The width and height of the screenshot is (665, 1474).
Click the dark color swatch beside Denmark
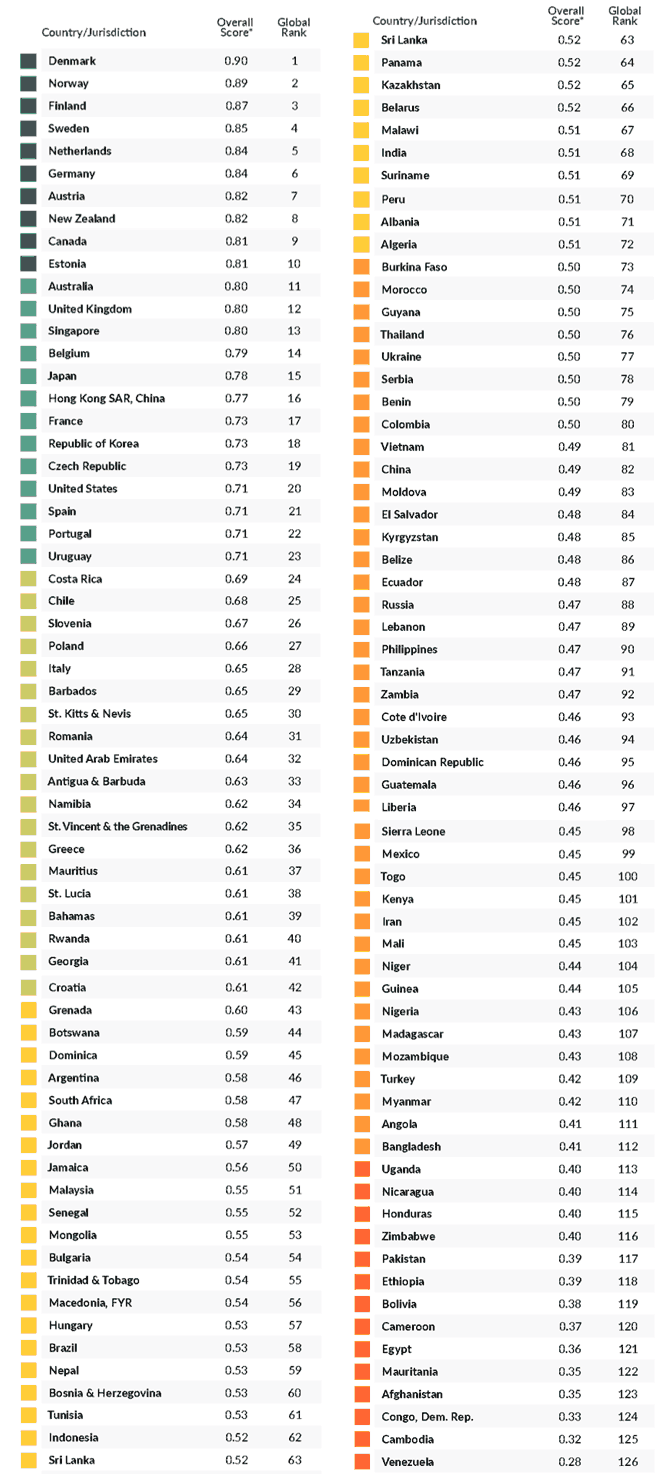click(x=28, y=61)
